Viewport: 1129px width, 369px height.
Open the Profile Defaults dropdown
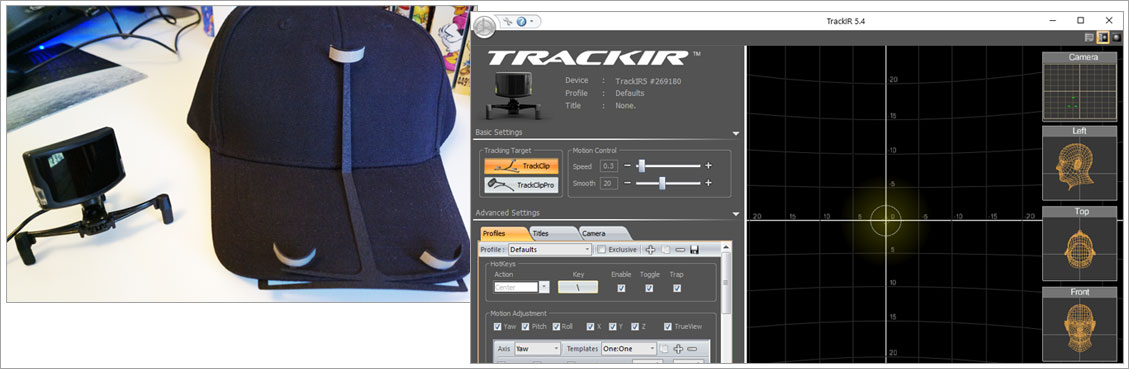coord(549,249)
